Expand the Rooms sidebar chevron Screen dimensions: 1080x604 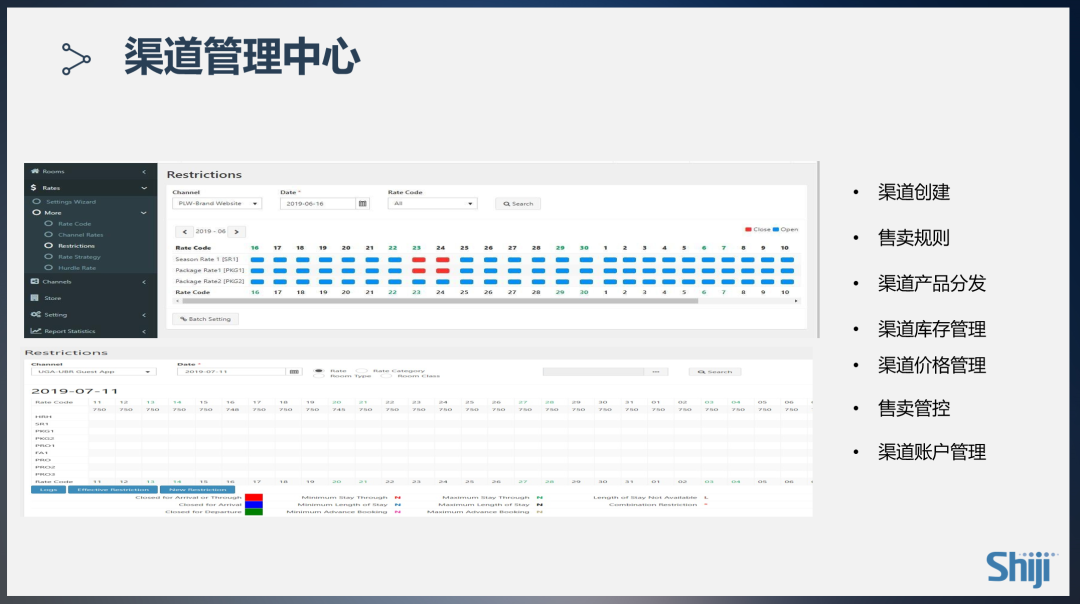(x=144, y=171)
